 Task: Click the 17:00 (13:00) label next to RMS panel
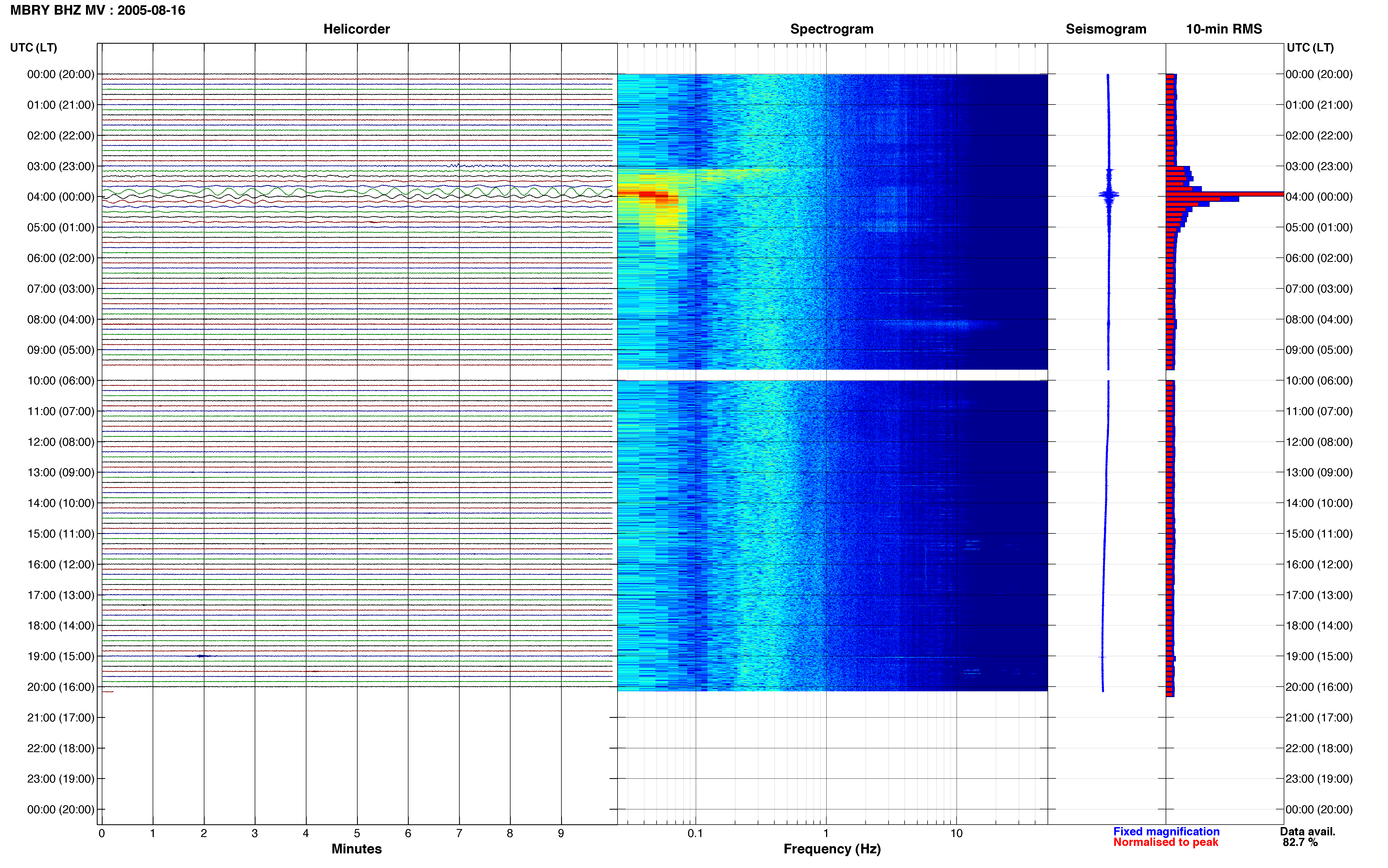(1319, 595)
